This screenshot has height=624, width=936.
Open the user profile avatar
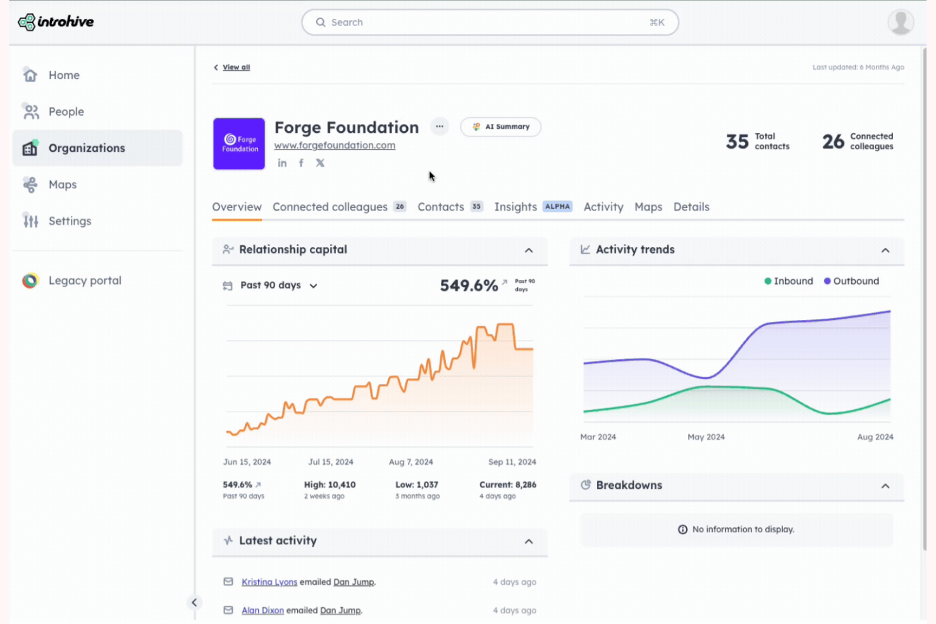coord(901,22)
